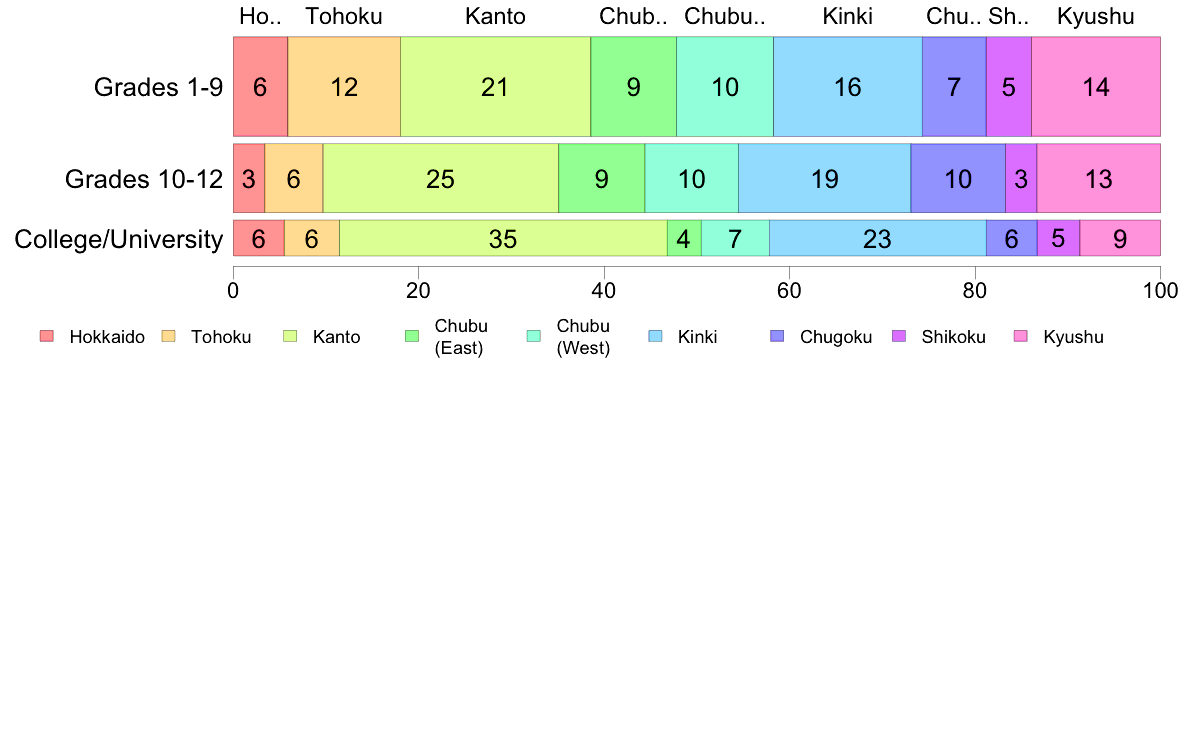Click the Shikoku magenta legend swatch

(899, 337)
